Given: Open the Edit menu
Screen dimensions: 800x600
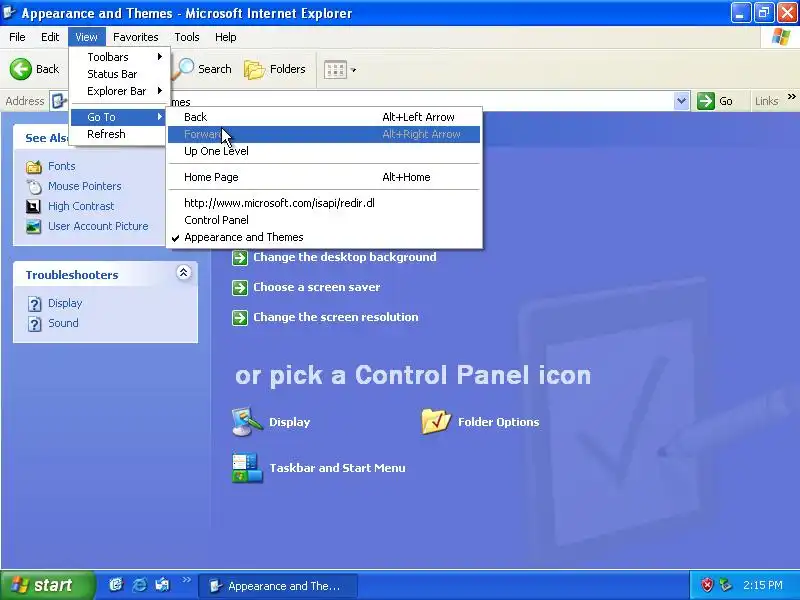Looking at the screenshot, I should tap(50, 37).
